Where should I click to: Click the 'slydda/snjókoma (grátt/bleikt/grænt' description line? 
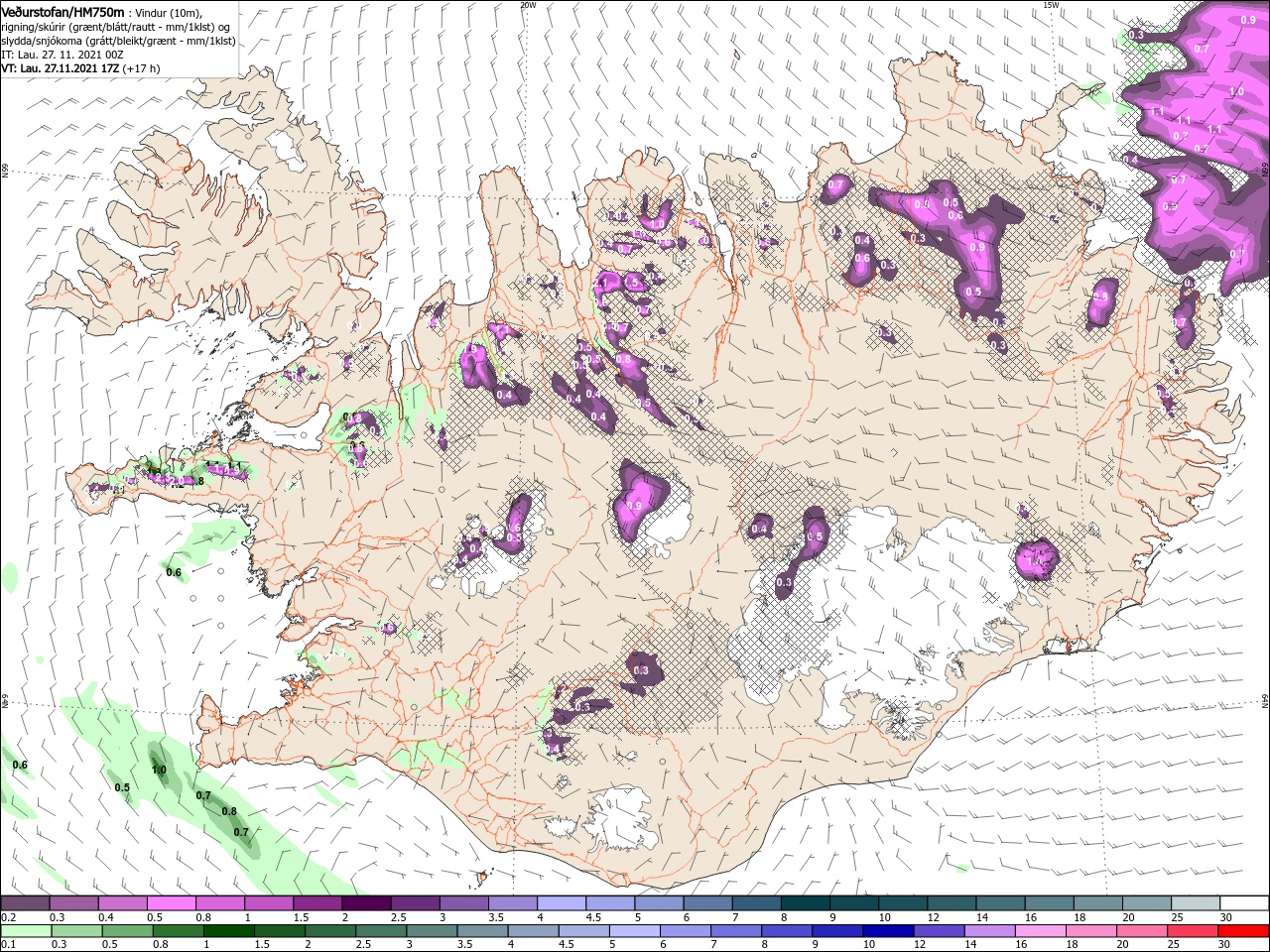point(118,41)
